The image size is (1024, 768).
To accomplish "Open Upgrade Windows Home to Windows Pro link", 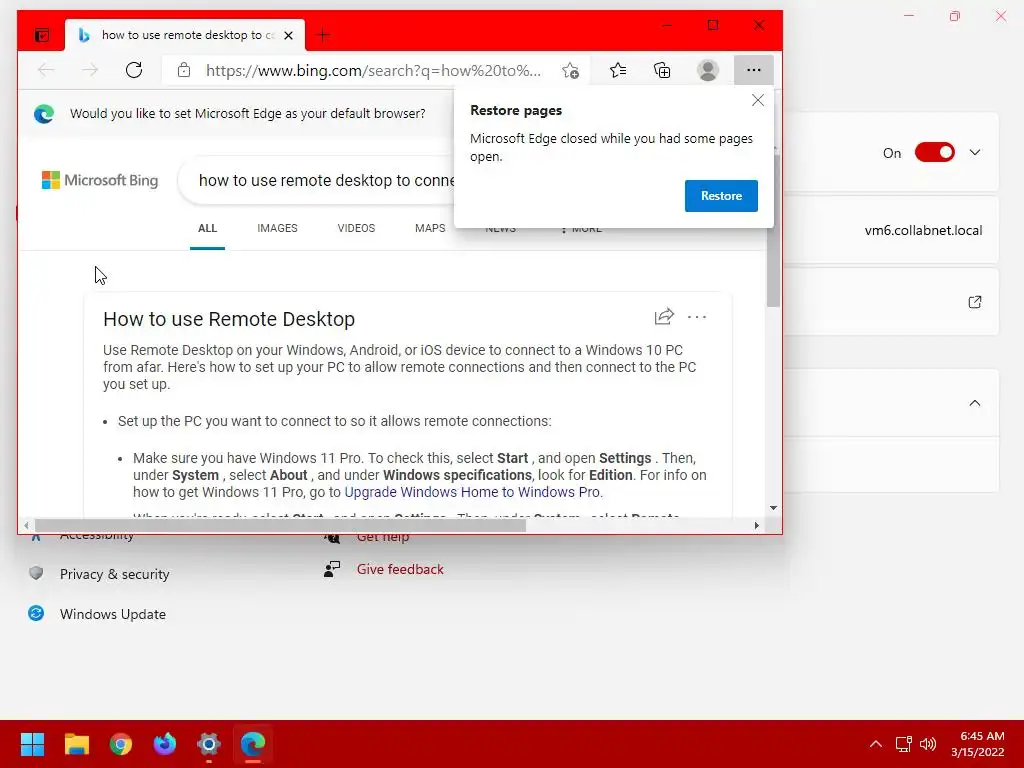I will 472,492.
